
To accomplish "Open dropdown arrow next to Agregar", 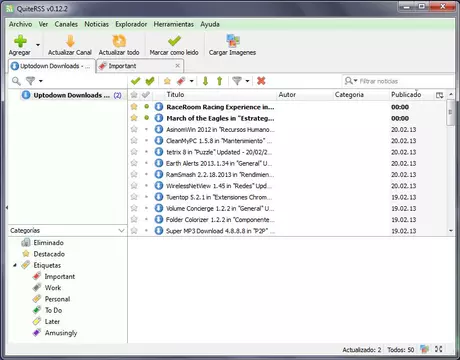I will (38, 45).
